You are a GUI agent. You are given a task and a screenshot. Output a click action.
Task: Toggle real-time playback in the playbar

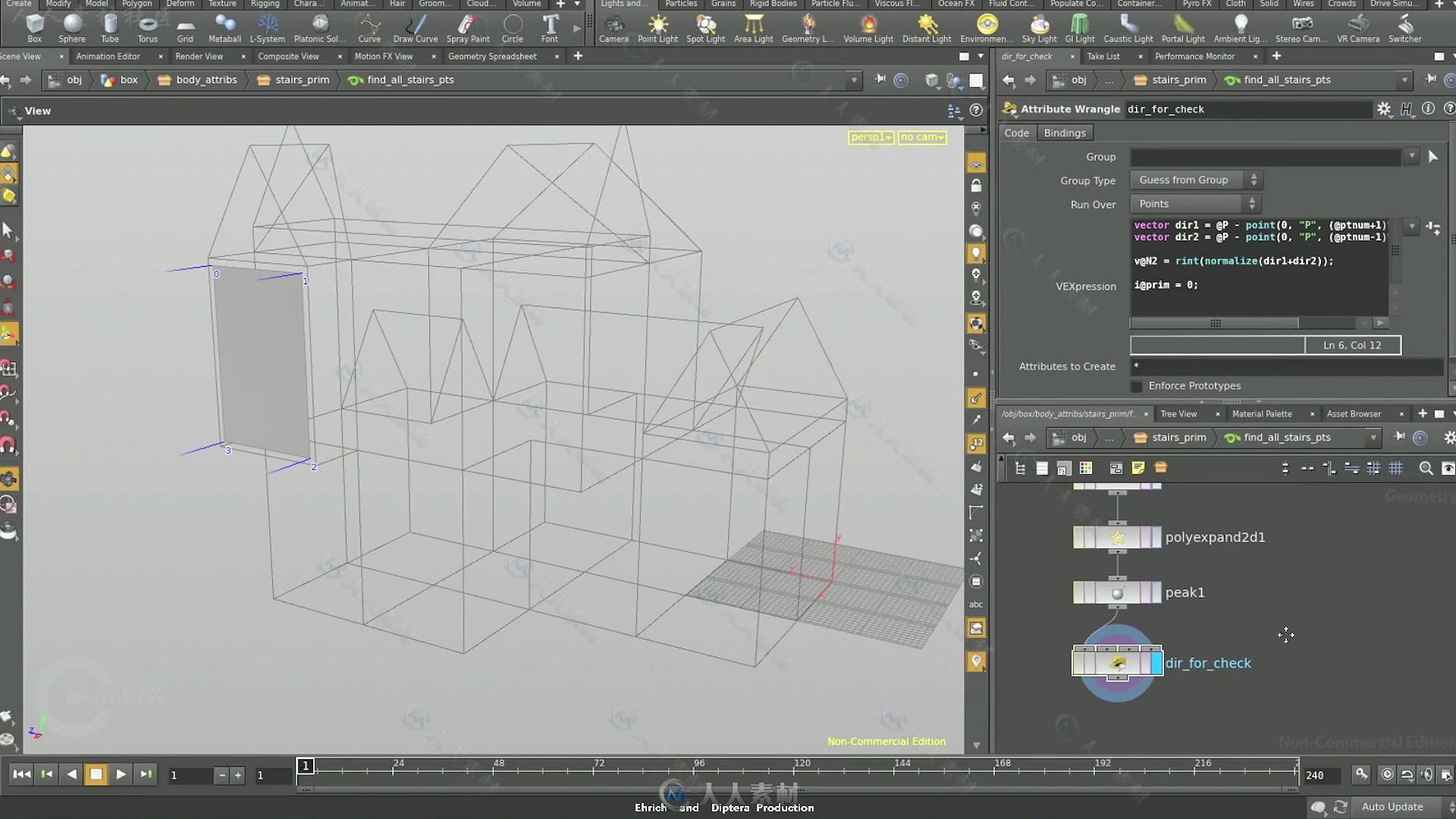(1387, 774)
